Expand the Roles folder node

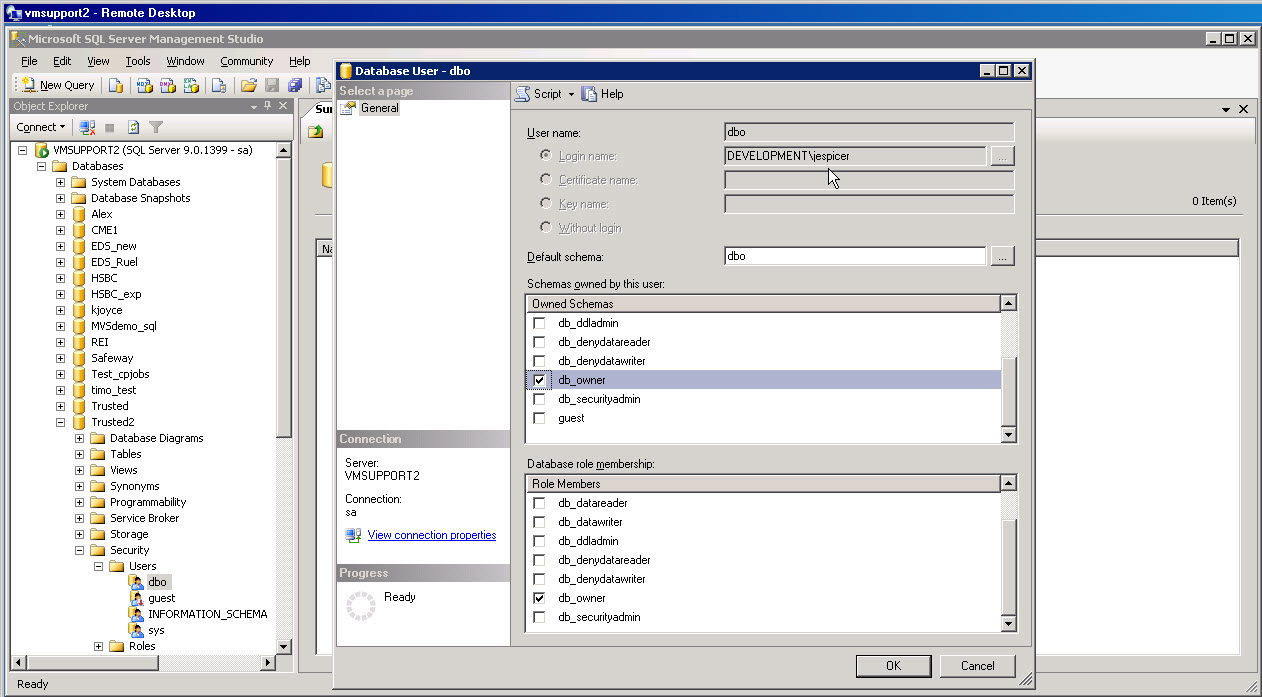98,646
